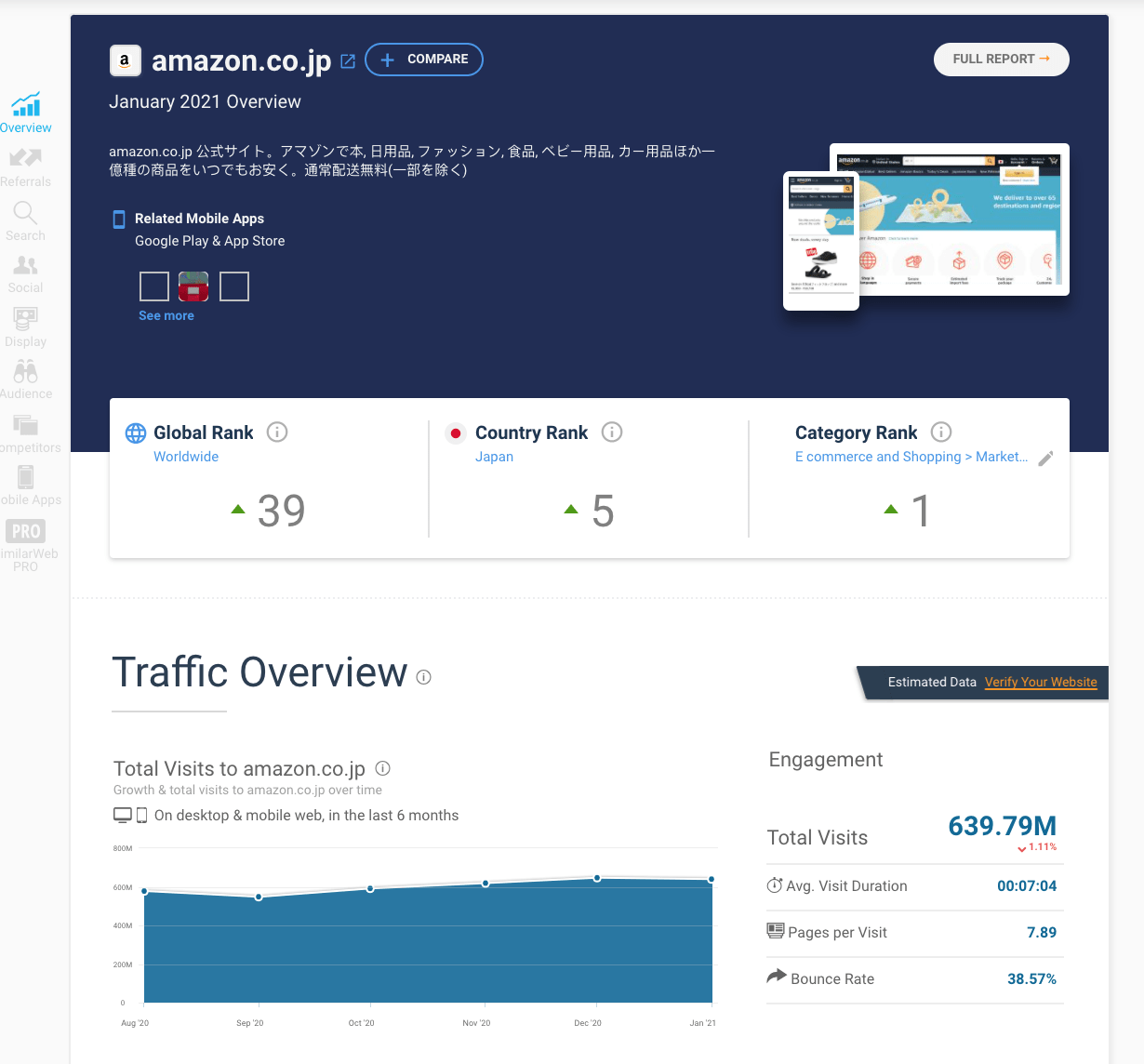1144x1064 pixels.
Task: Click the Estimated Data label
Action: [x=932, y=682]
